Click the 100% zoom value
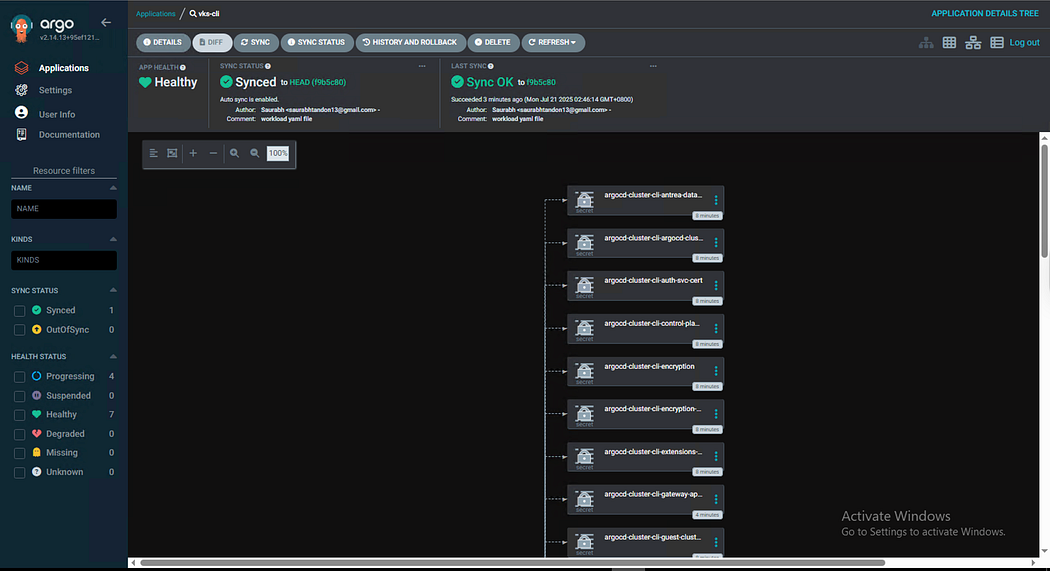The width and height of the screenshot is (1050, 571). (x=278, y=153)
